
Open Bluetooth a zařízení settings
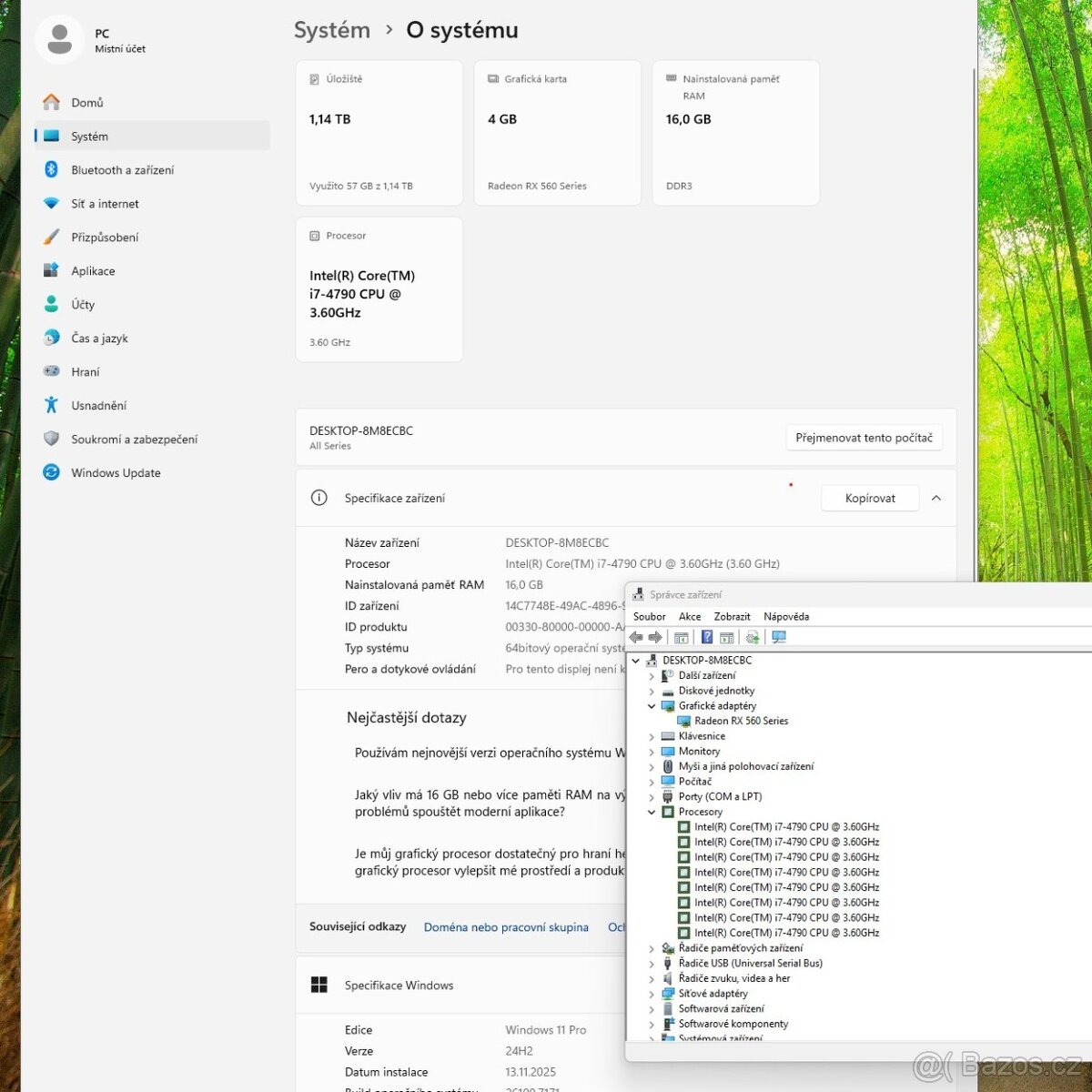point(122,170)
